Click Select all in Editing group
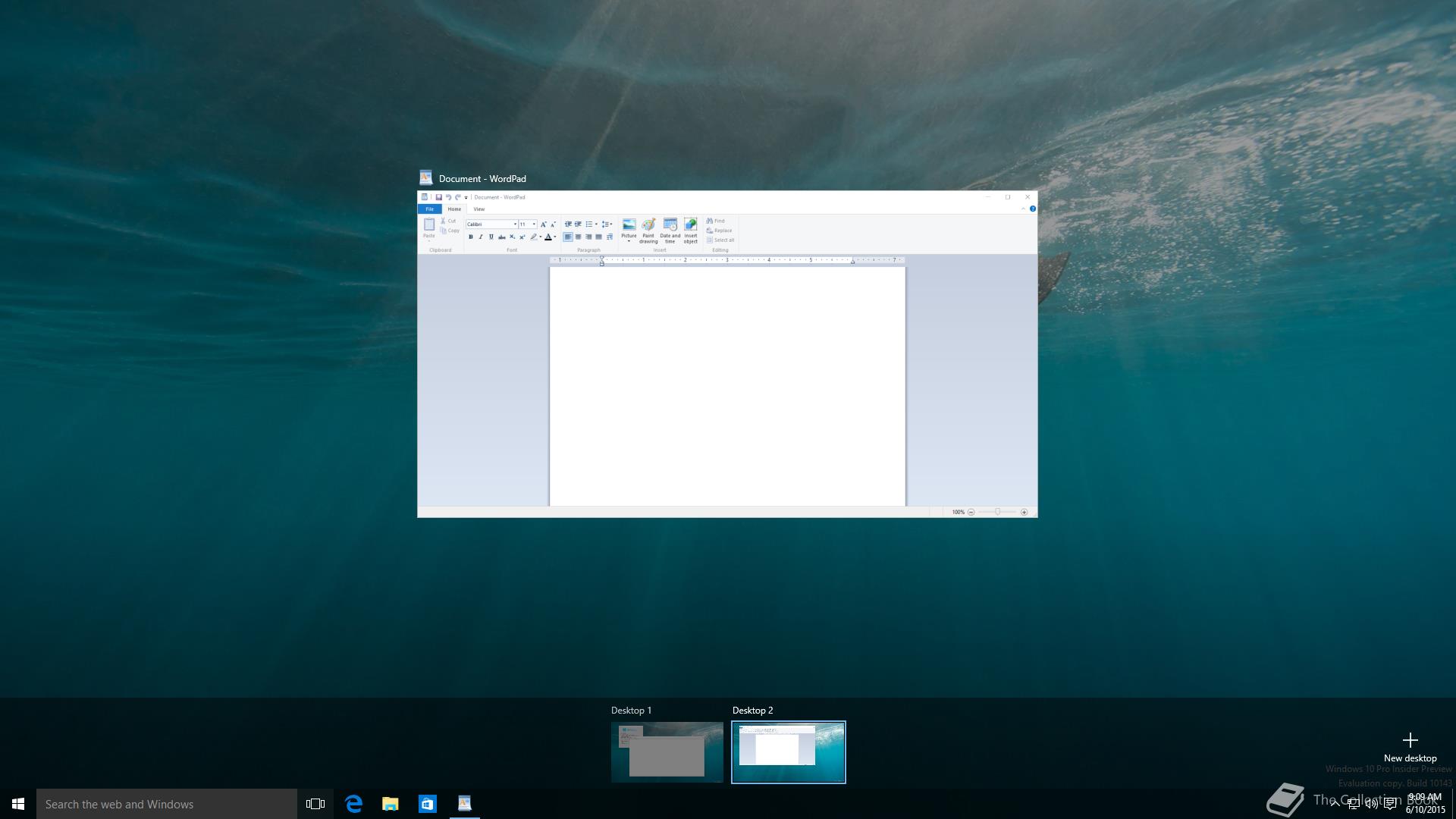Viewport: 1456px width, 819px height. pos(720,240)
